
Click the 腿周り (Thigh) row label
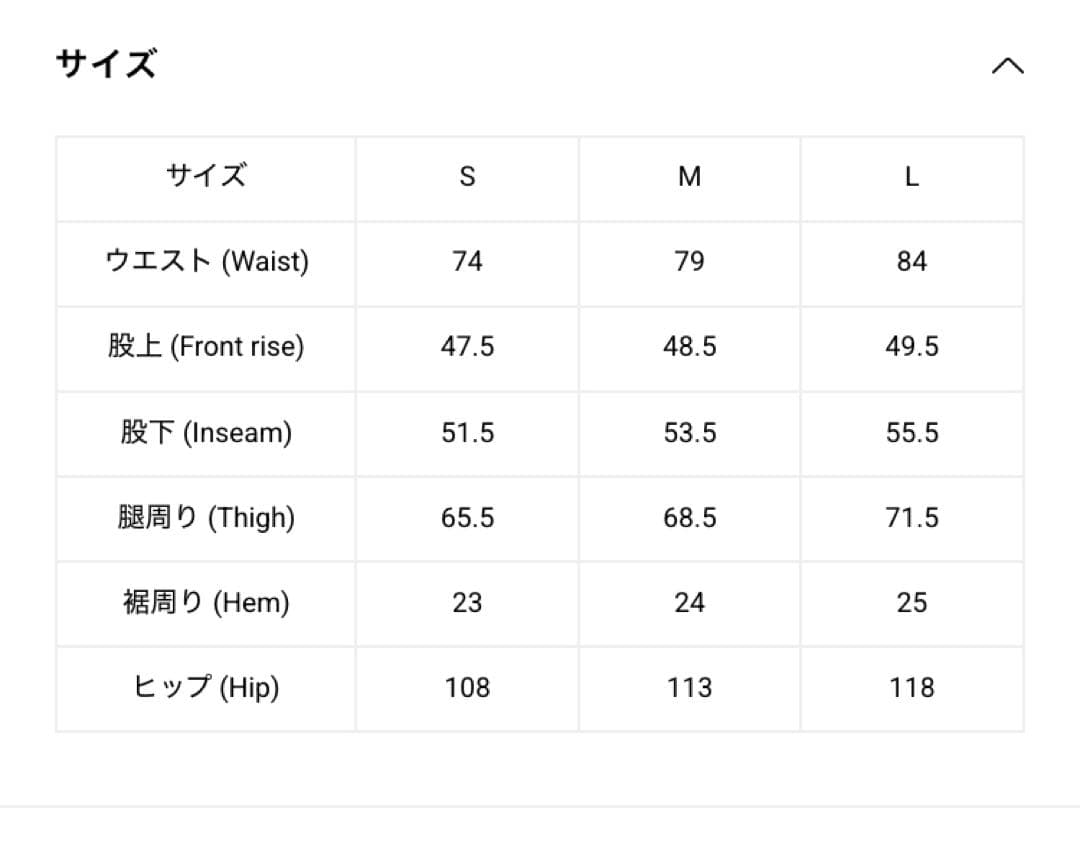(206, 518)
